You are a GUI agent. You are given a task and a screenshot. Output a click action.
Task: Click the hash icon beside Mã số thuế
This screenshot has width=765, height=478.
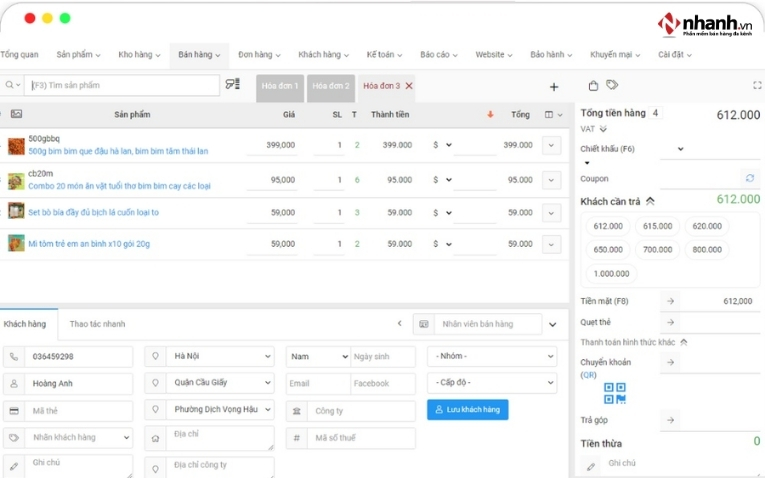(x=297, y=438)
